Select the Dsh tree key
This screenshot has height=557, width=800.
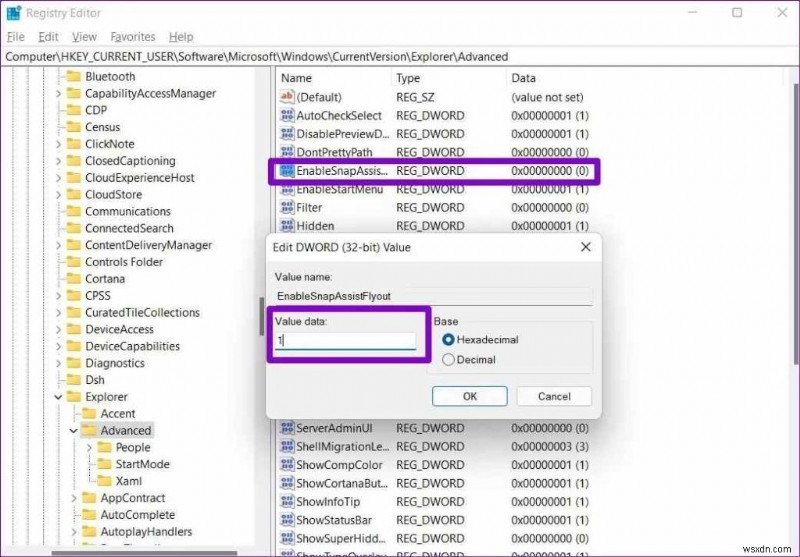click(x=95, y=379)
